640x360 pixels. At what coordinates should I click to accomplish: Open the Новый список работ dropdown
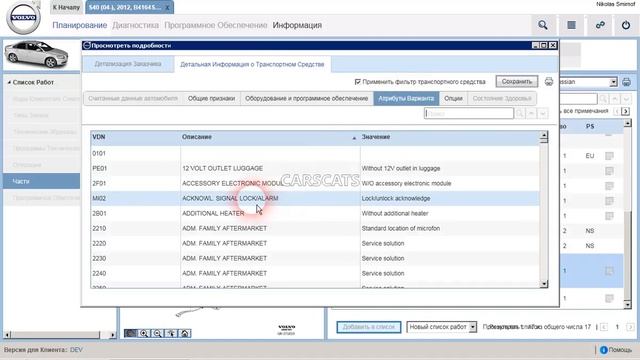pyautogui.click(x=473, y=327)
